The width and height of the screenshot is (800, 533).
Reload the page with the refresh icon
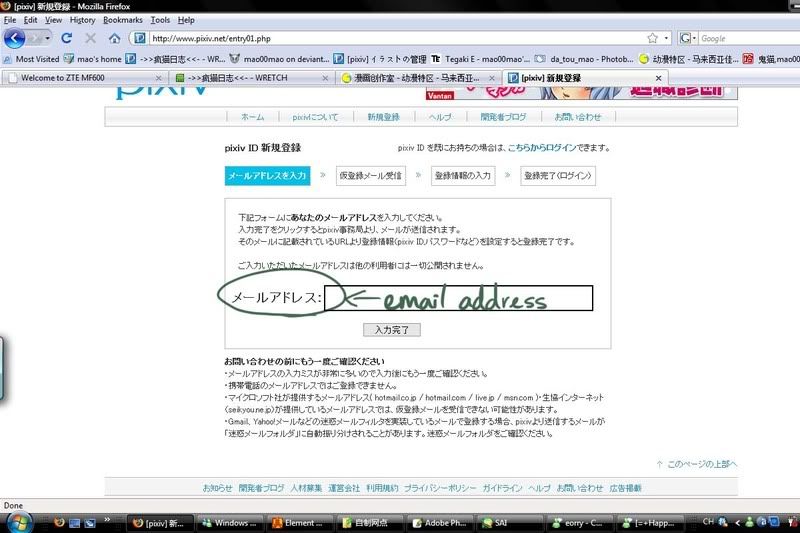tap(66, 38)
